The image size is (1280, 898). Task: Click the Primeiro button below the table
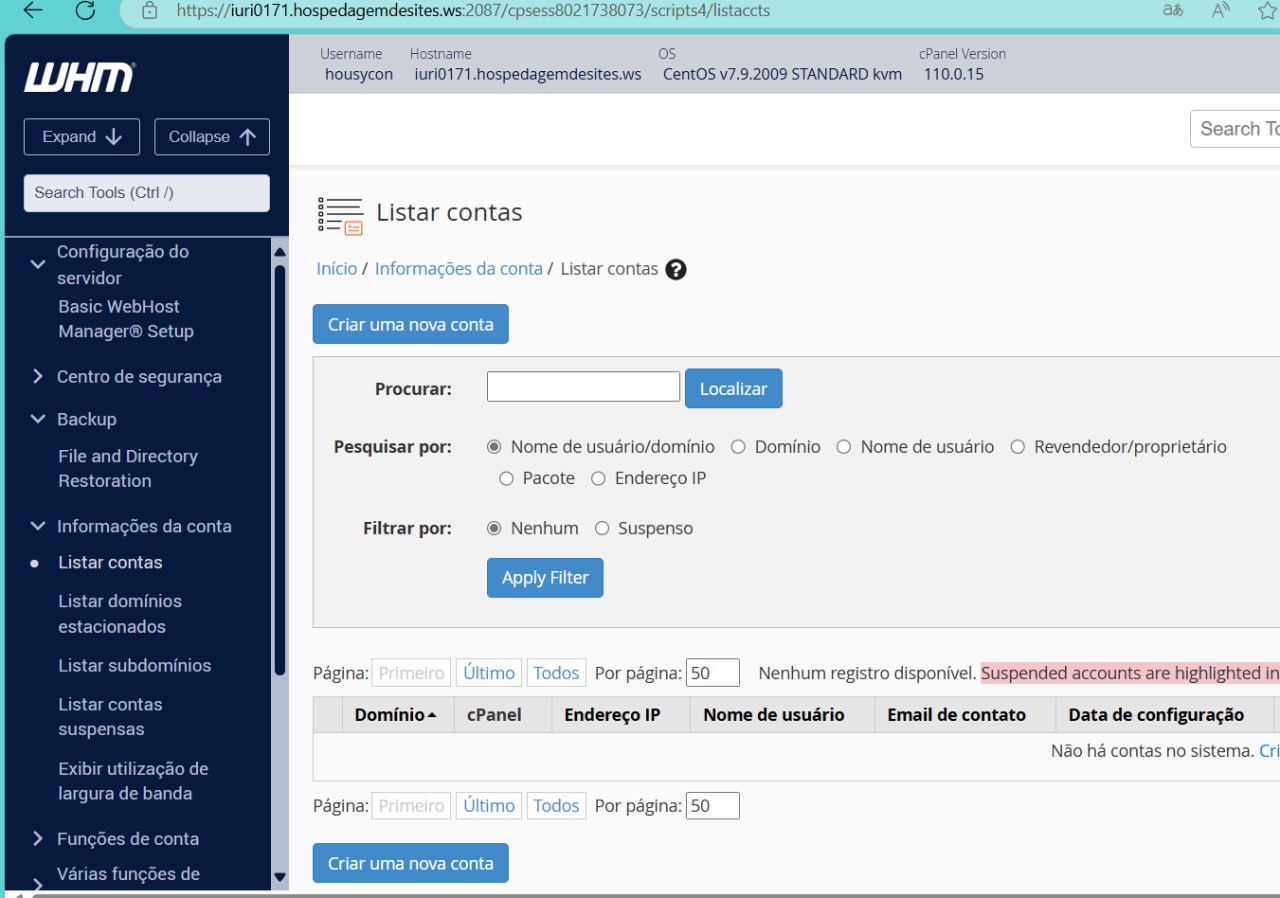pyautogui.click(x=411, y=806)
